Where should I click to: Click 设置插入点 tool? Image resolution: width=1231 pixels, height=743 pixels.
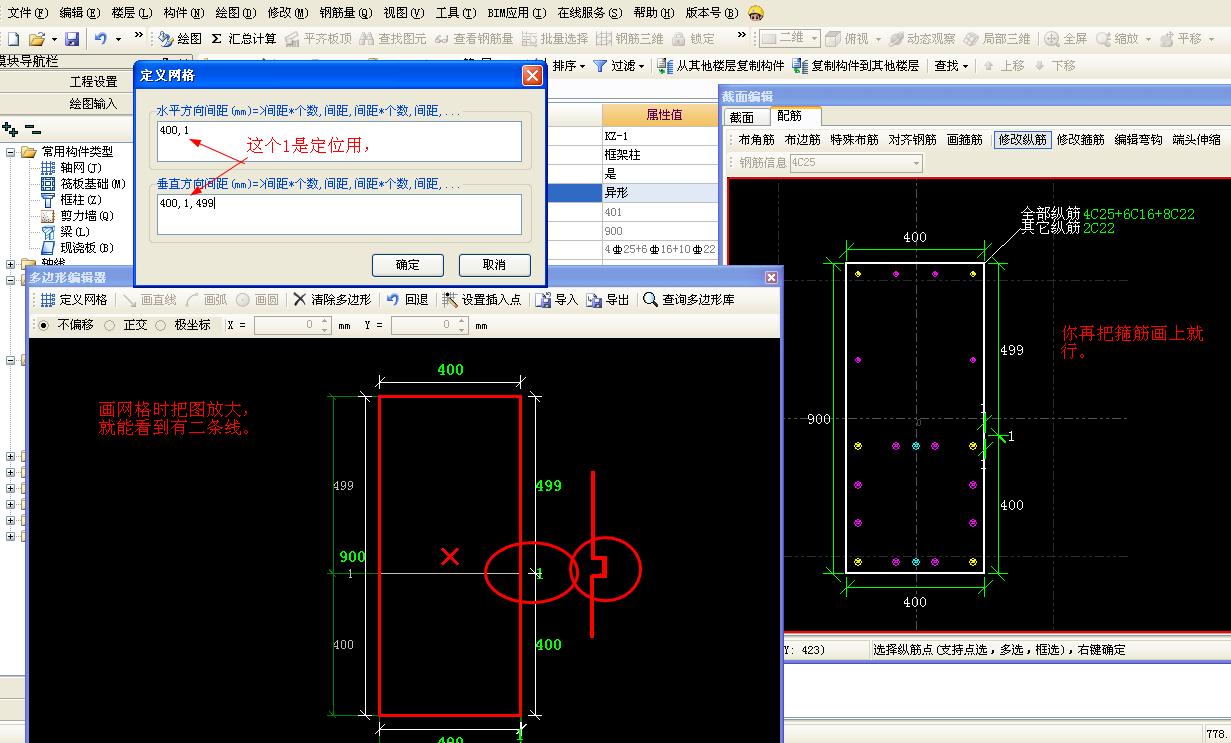[482, 299]
